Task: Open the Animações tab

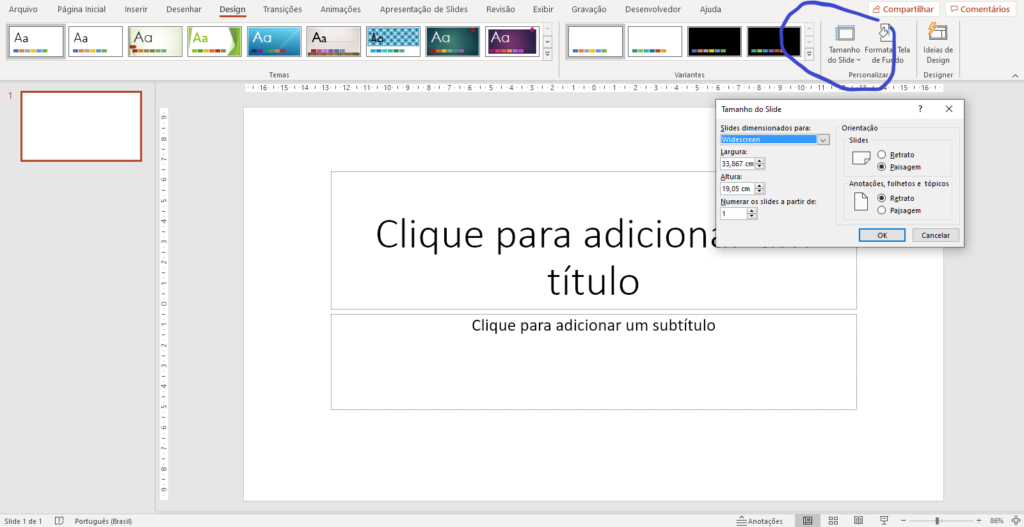Action: pyautogui.click(x=340, y=10)
